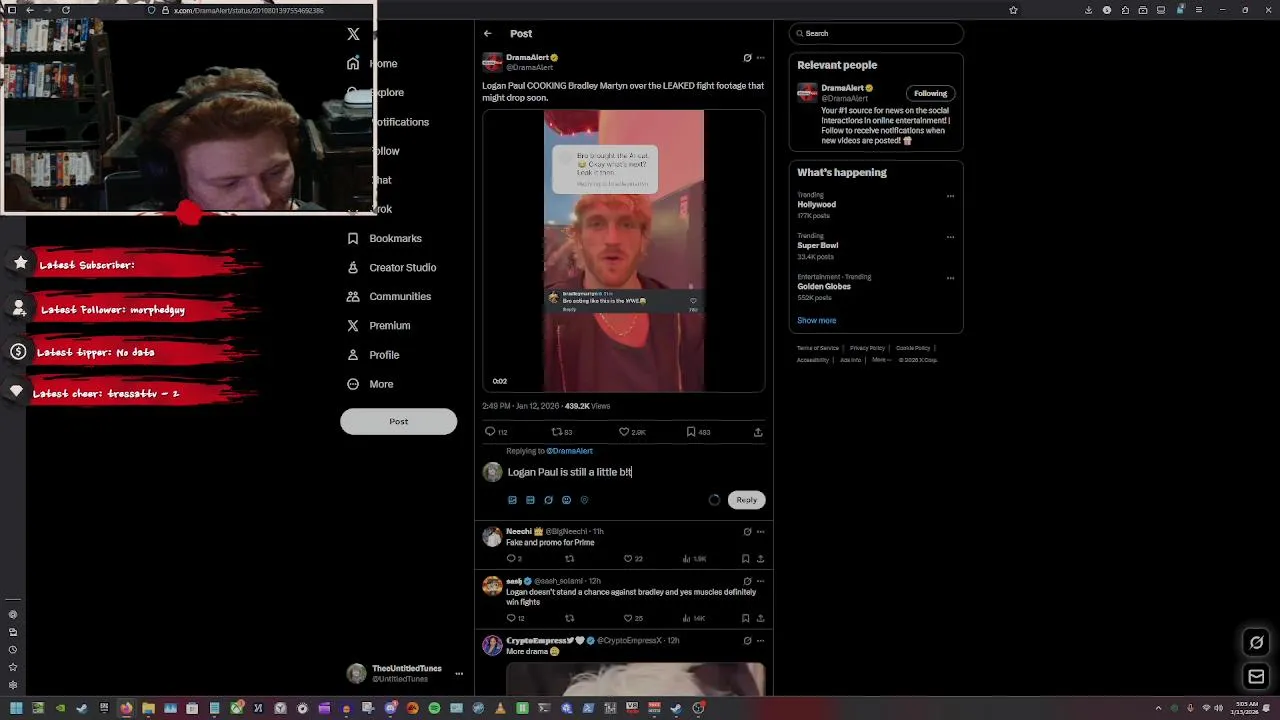Expand the More menu in the sidebar

tap(370, 384)
